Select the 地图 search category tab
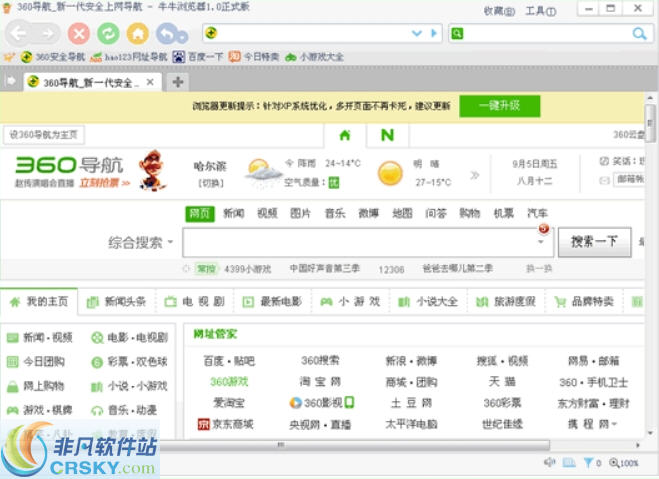The height and width of the screenshot is (479, 659). pos(402,213)
